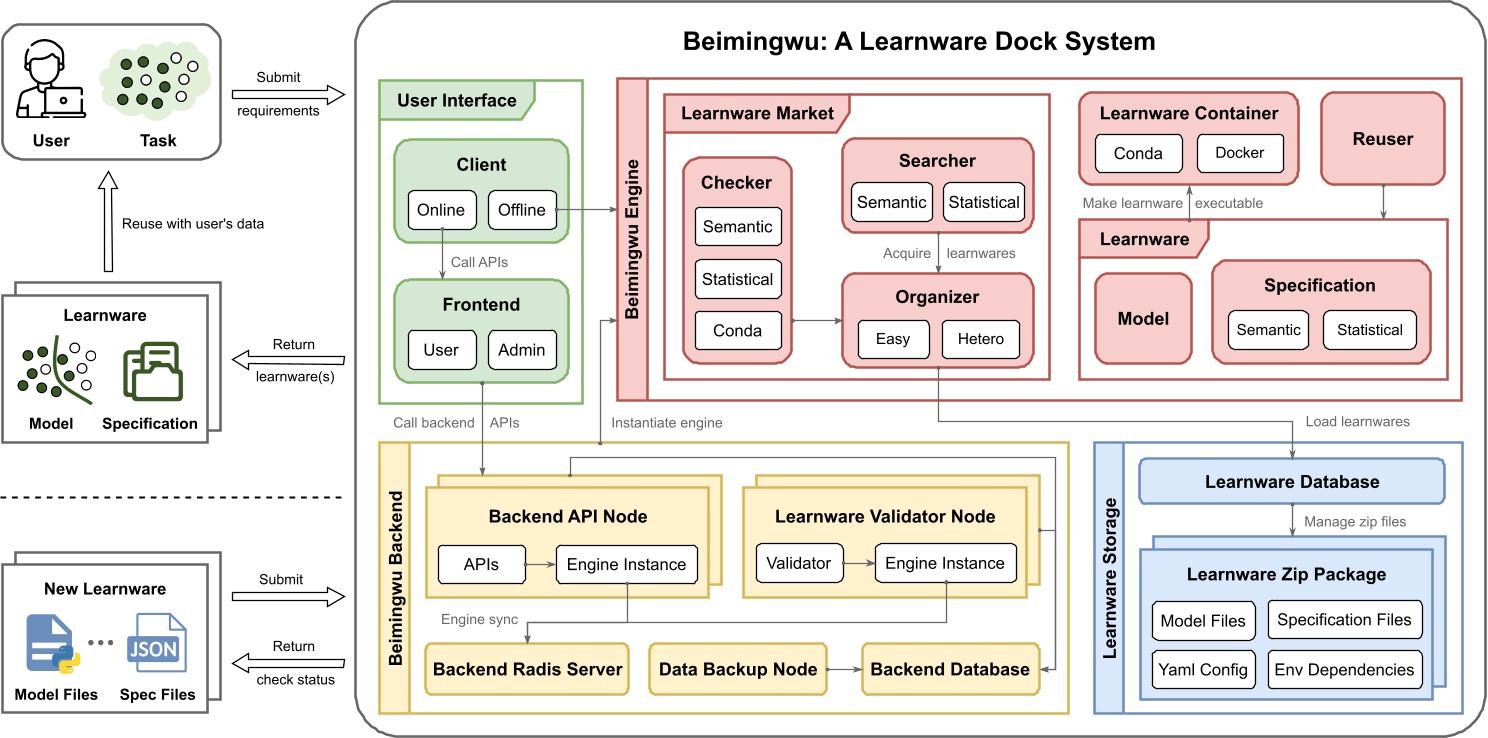Select the Docker container option
1488x738 pixels.
click(1240, 153)
